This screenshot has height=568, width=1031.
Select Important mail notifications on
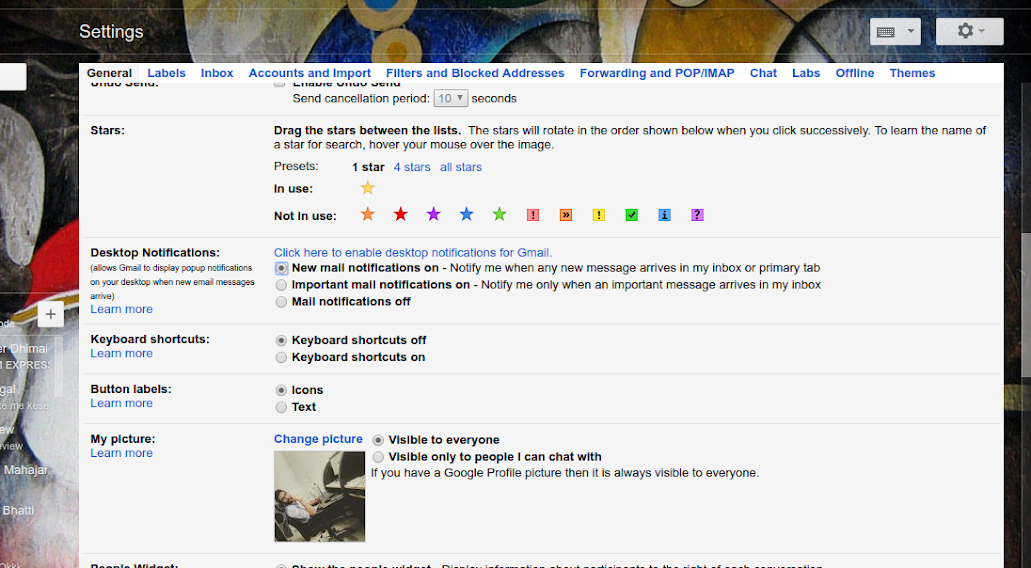(281, 285)
